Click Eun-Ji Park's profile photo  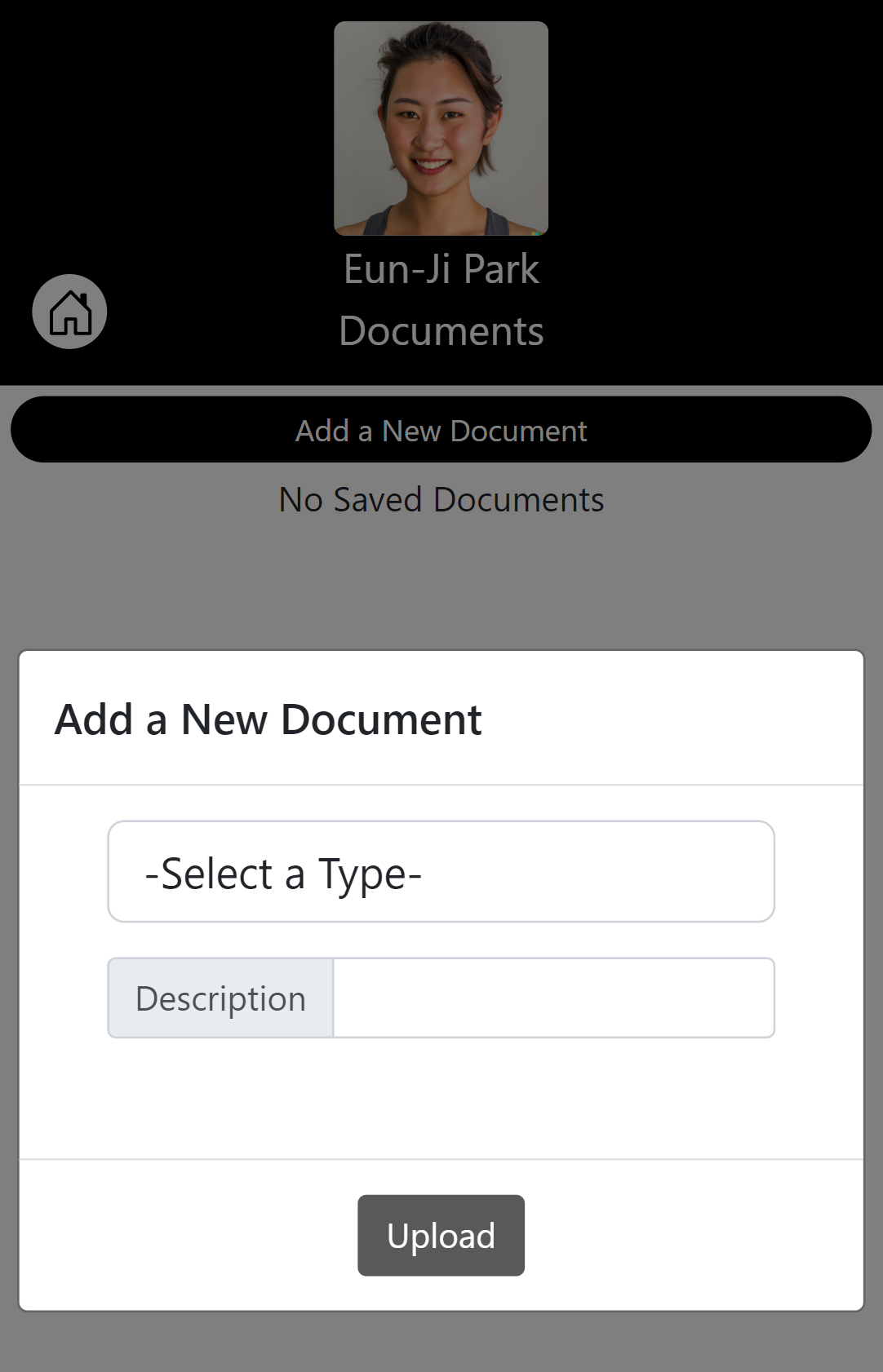click(441, 128)
